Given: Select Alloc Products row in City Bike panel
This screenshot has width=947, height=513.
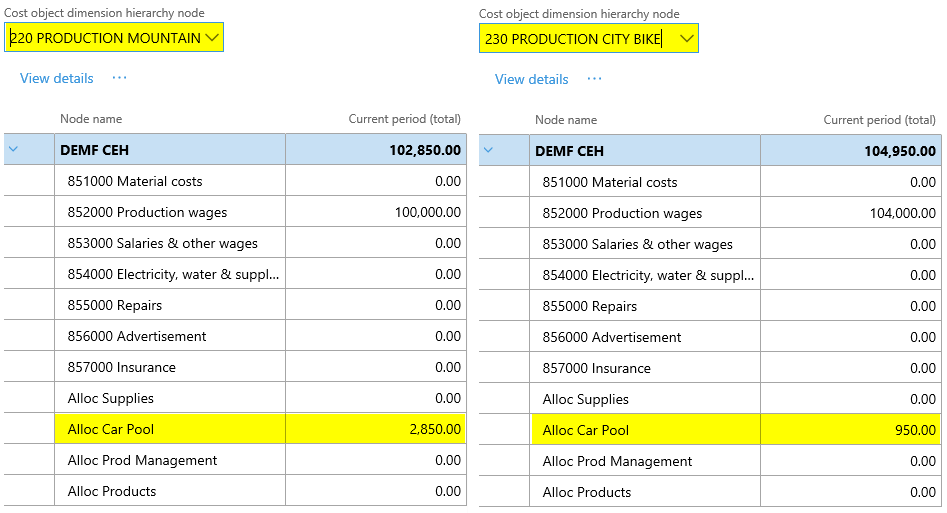Looking at the screenshot, I should pos(587,492).
